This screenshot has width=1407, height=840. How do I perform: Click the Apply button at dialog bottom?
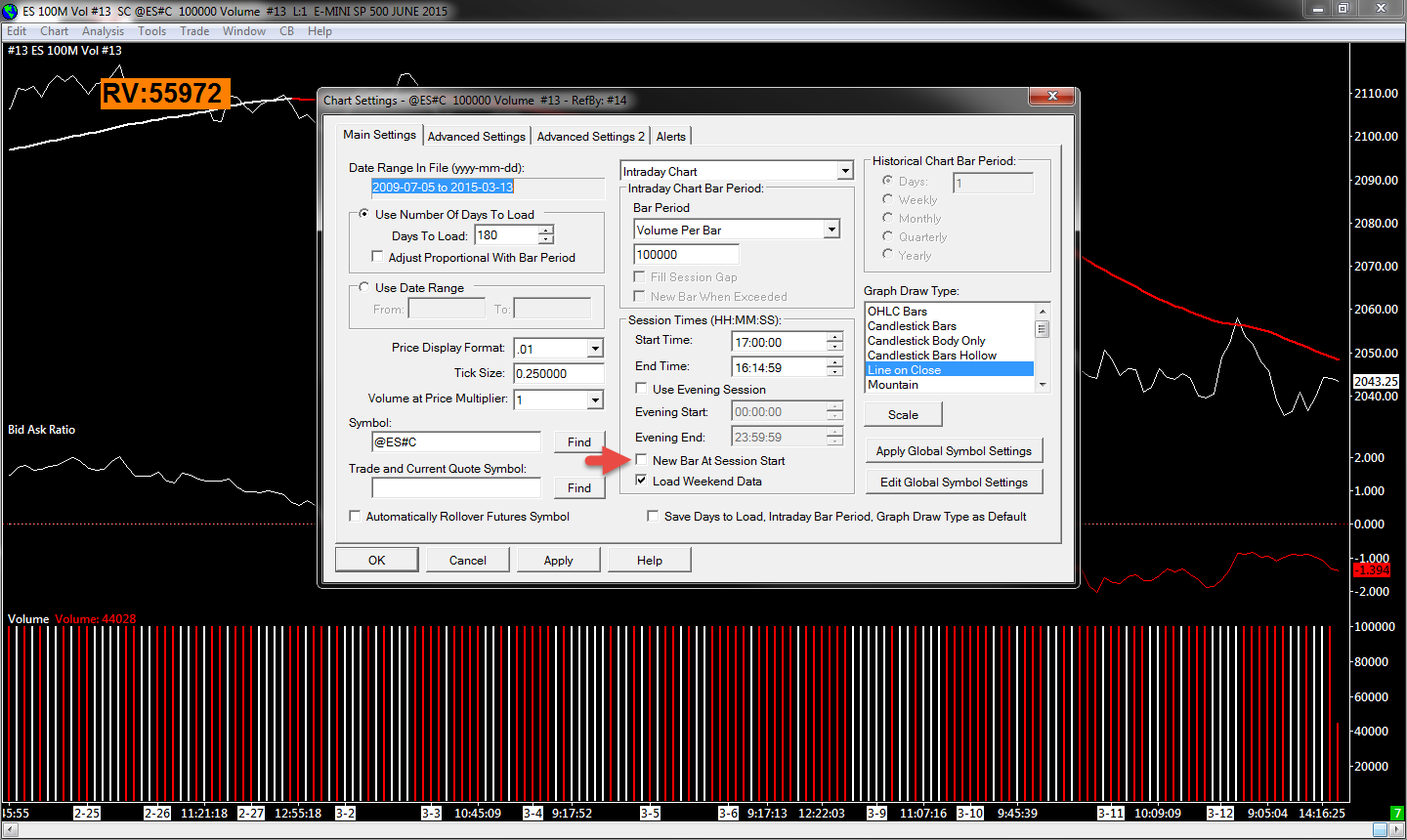(559, 560)
